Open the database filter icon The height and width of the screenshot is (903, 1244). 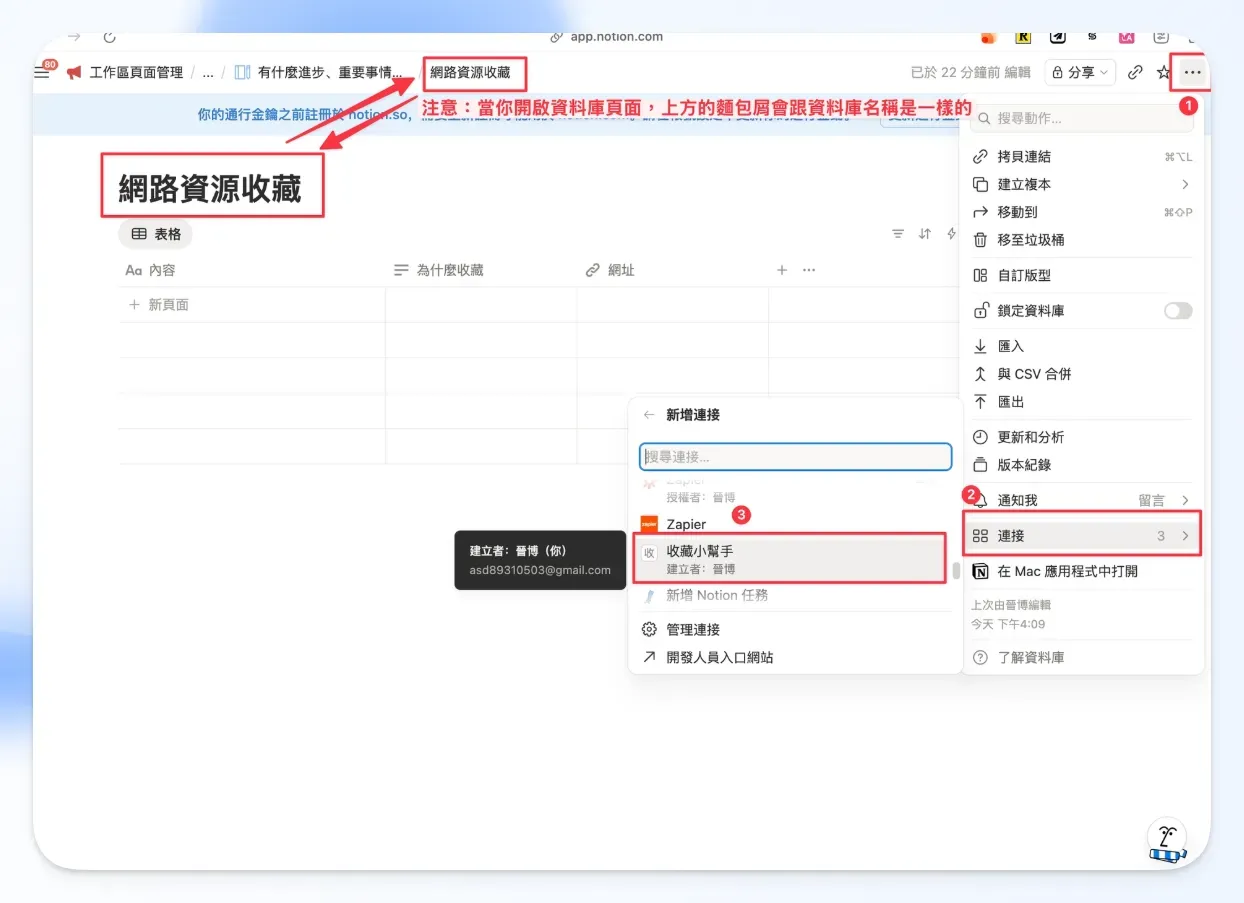point(898,234)
